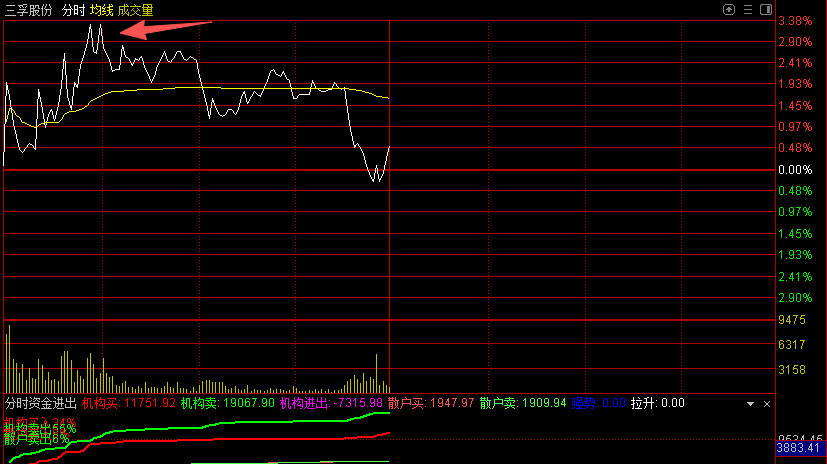The image size is (827, 464).
Task: Click the 三孚股份 stock name
Action: pos(28,10)
